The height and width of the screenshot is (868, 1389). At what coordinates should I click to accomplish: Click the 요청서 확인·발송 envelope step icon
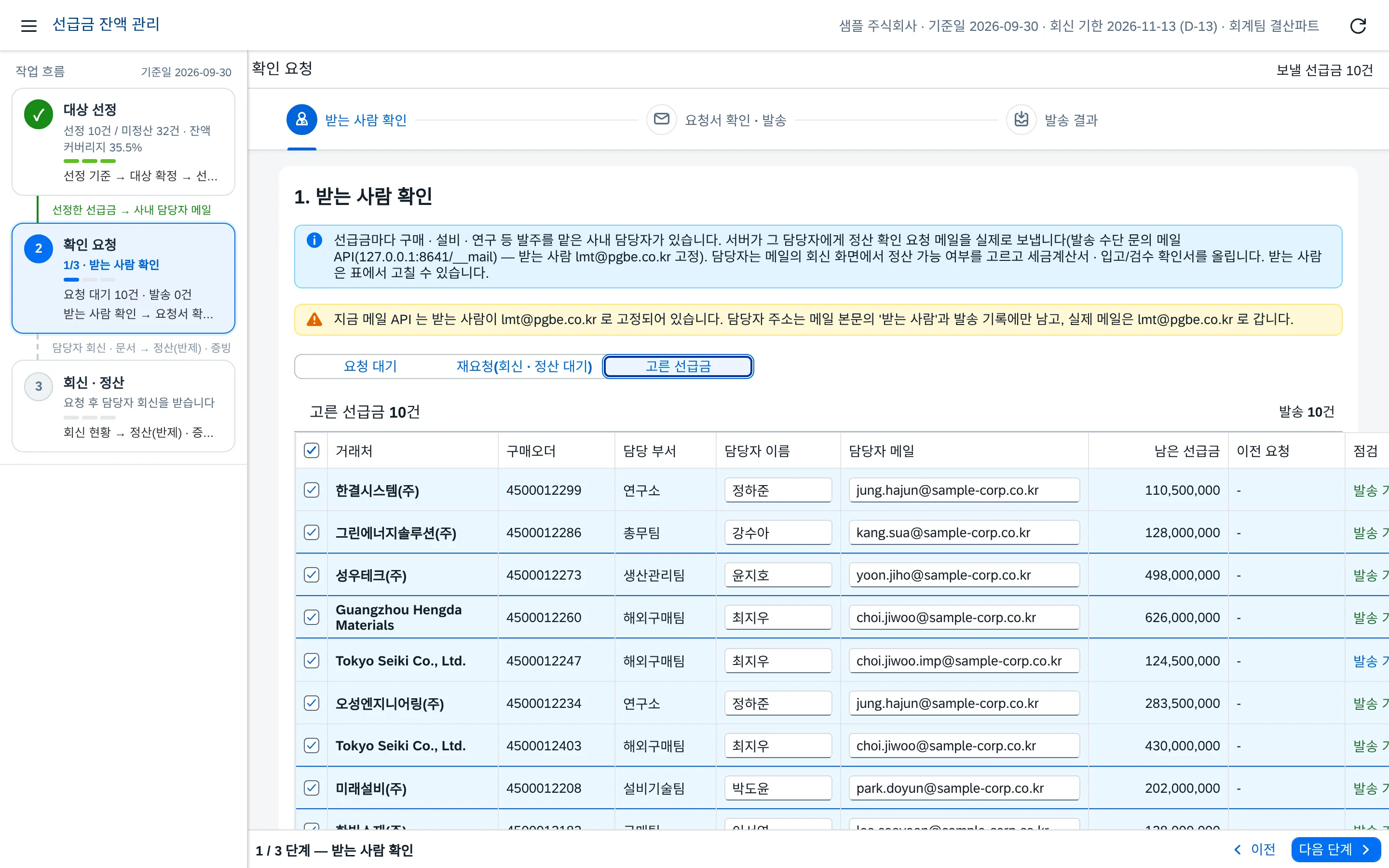click(x=661, y=120)
